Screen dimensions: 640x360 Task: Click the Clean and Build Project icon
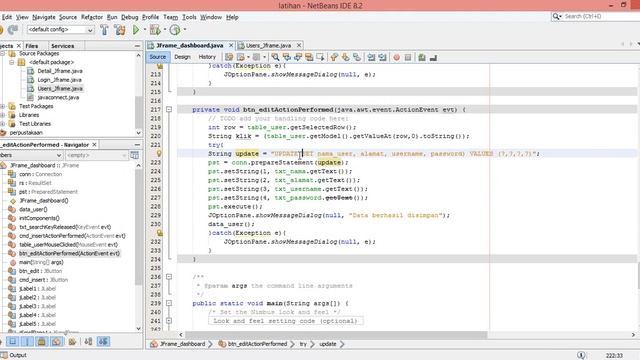pos(120,30)
